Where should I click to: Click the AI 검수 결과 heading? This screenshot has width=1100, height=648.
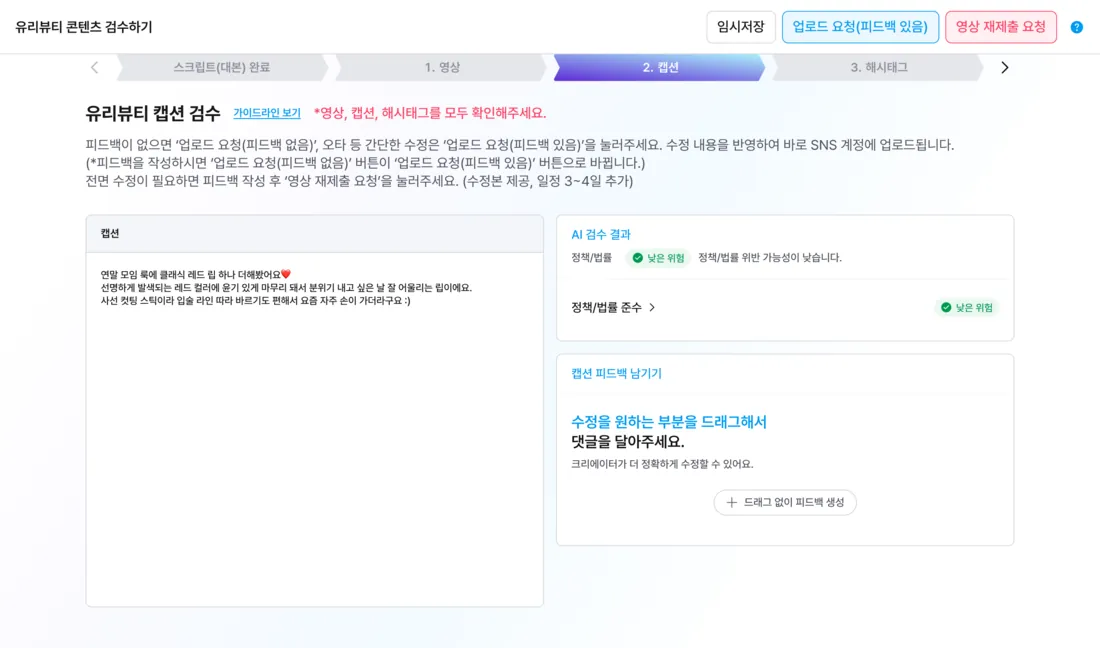[601, 234]
